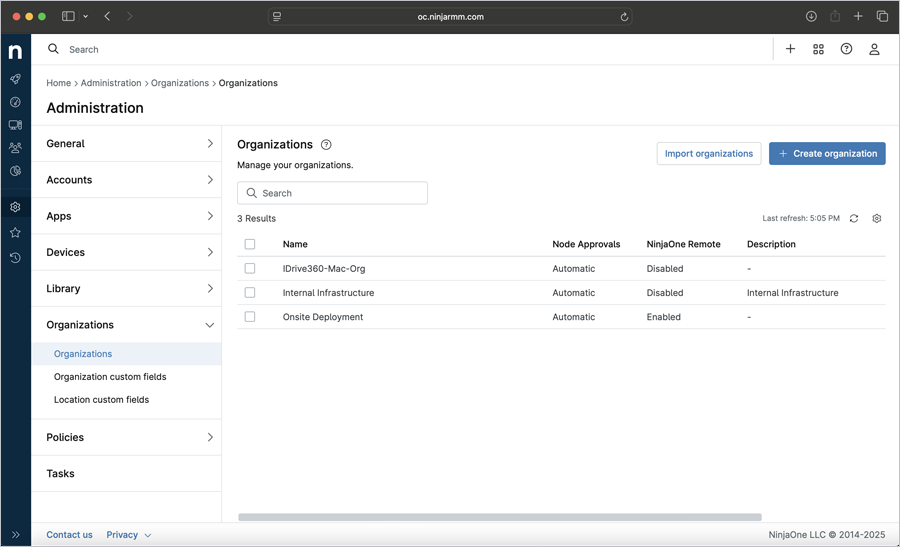Open Organization custom fields menu item
This screenshot has height=547, width=900.
click(110, 377)
